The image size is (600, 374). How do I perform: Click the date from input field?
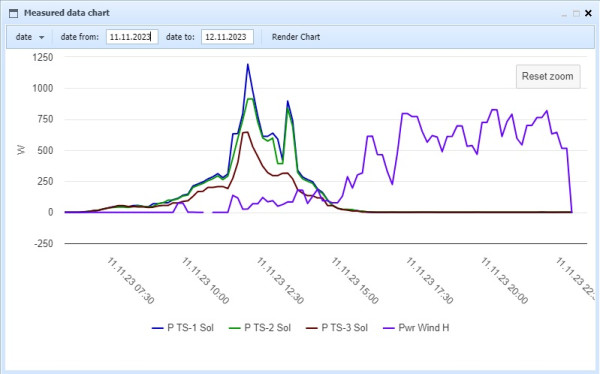click(132, 37)
